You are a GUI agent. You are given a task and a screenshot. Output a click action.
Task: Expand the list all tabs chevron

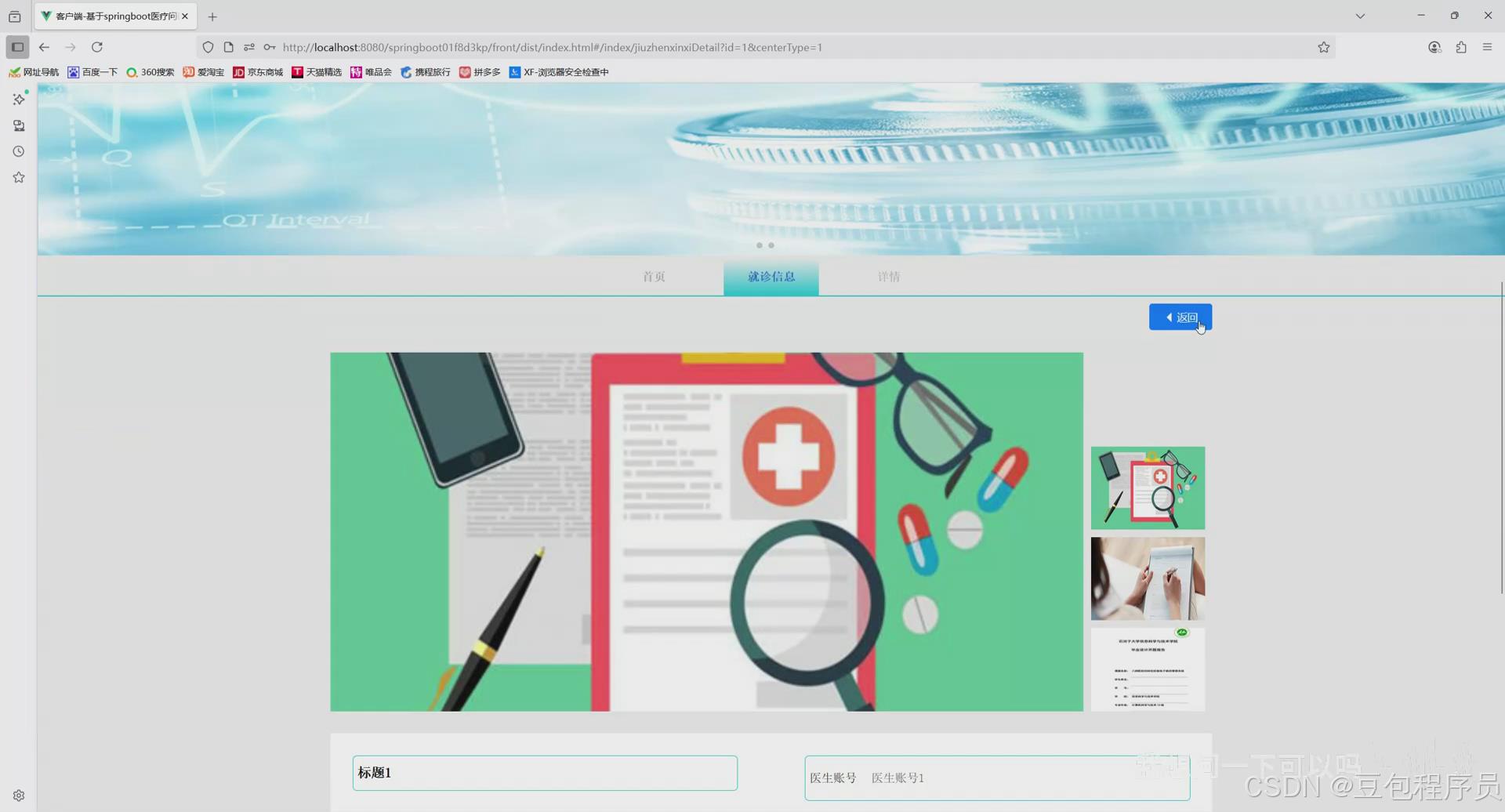(x=1360, y=16)
